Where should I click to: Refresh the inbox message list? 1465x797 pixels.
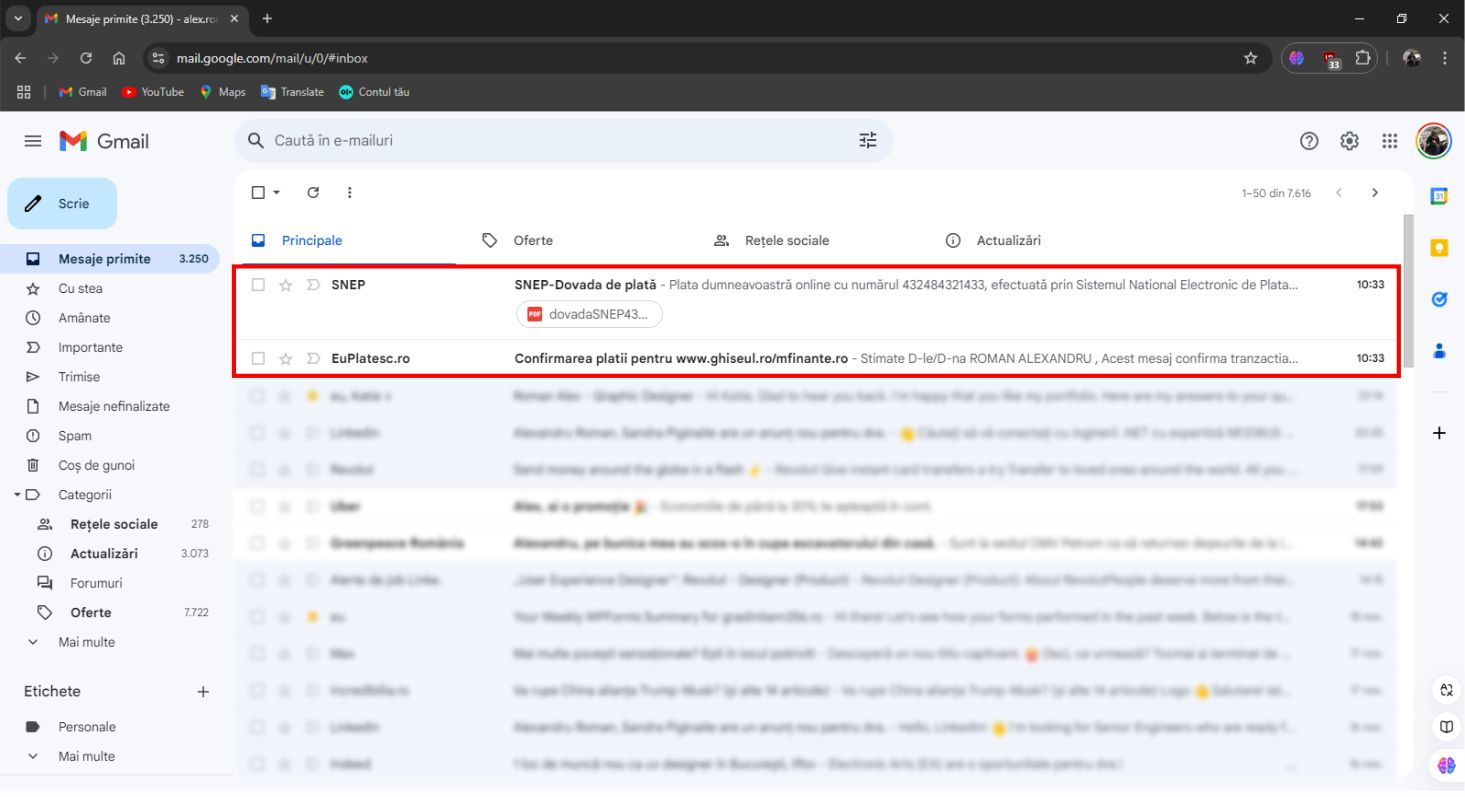313,193
